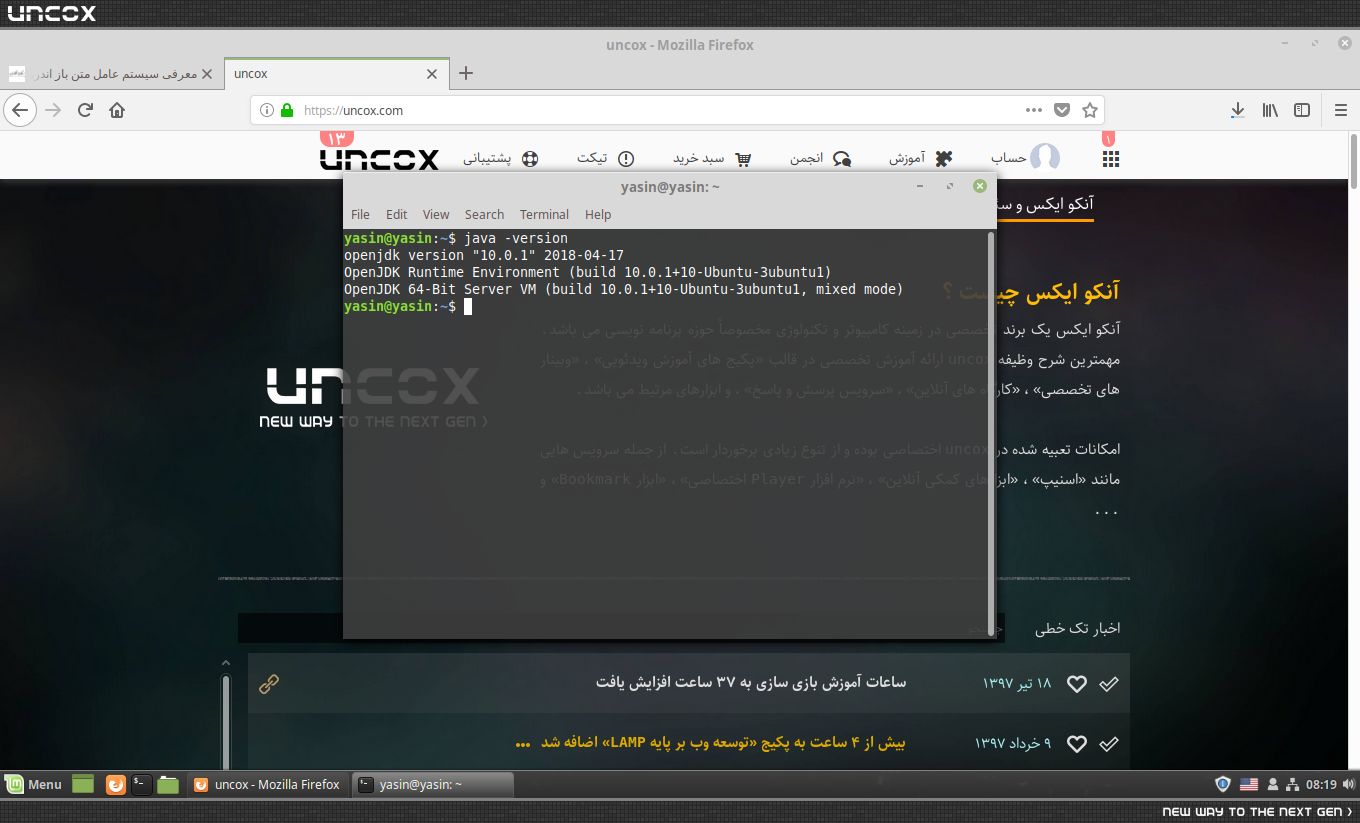Click the اخبار تک خطی section label
This screenshot has width=1360, height=823.
click(x=1077, y=628)
